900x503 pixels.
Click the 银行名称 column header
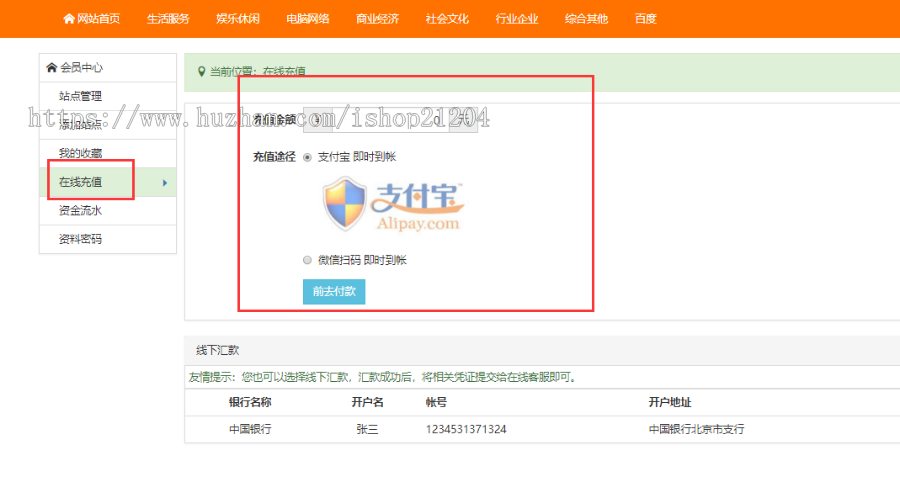click(250, 402)
